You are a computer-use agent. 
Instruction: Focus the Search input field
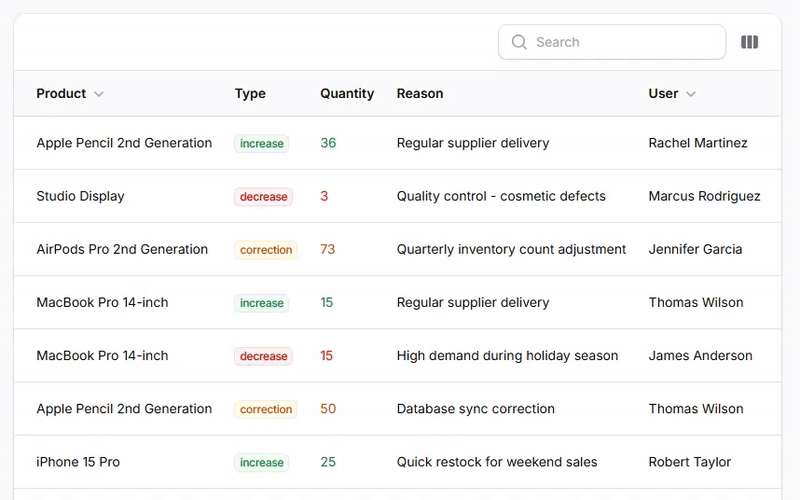tap(612, 42)
